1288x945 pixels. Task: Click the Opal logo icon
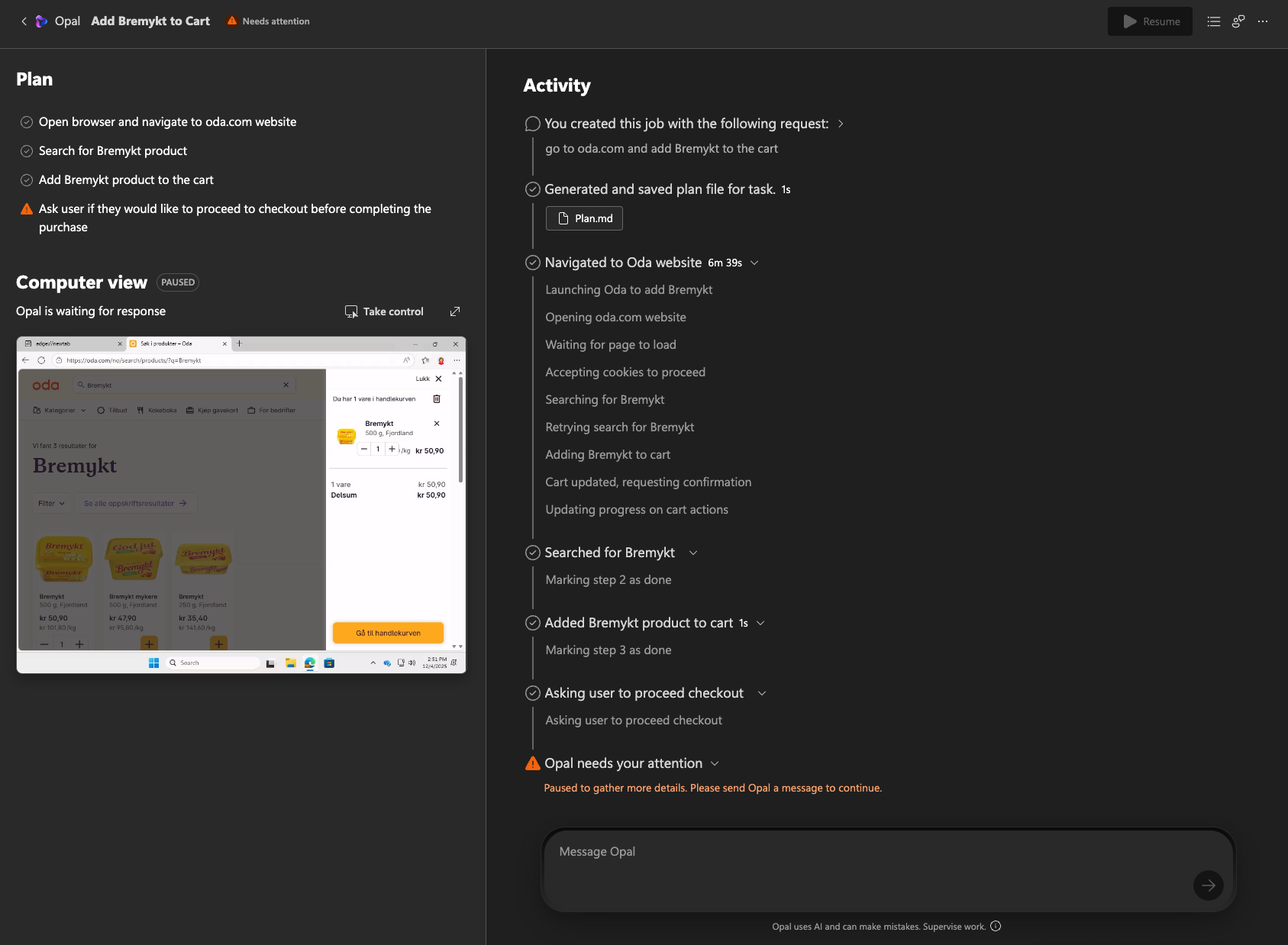(x=41, y=21)
